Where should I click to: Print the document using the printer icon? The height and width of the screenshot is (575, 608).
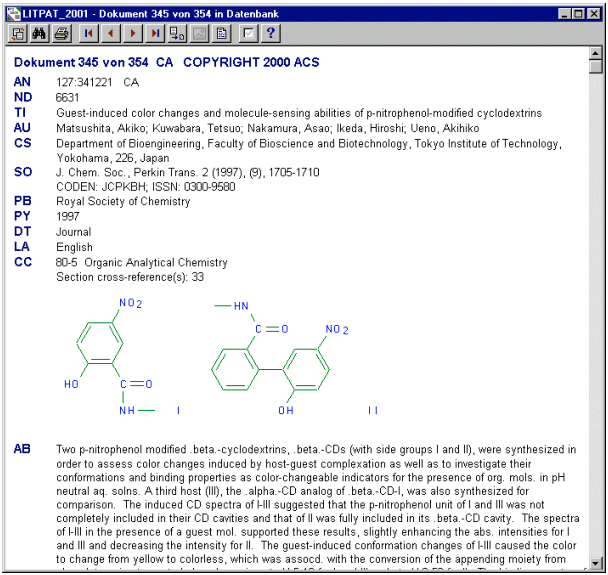[61, 33]
